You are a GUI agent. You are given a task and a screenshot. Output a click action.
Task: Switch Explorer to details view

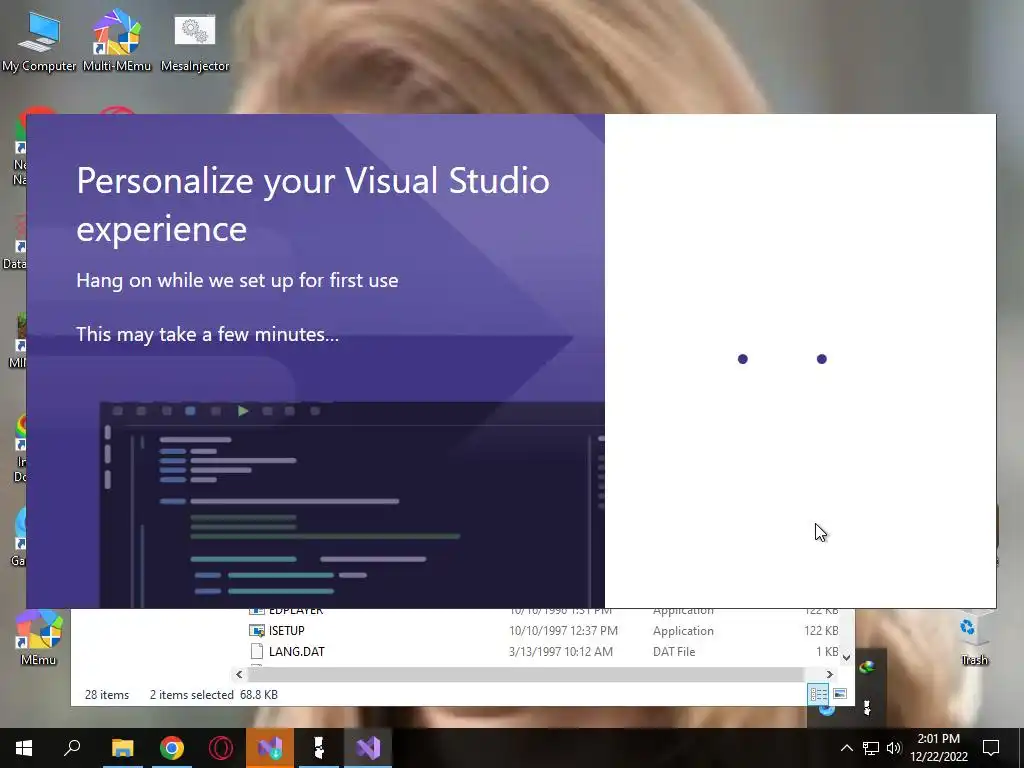[x=818, y=694]
